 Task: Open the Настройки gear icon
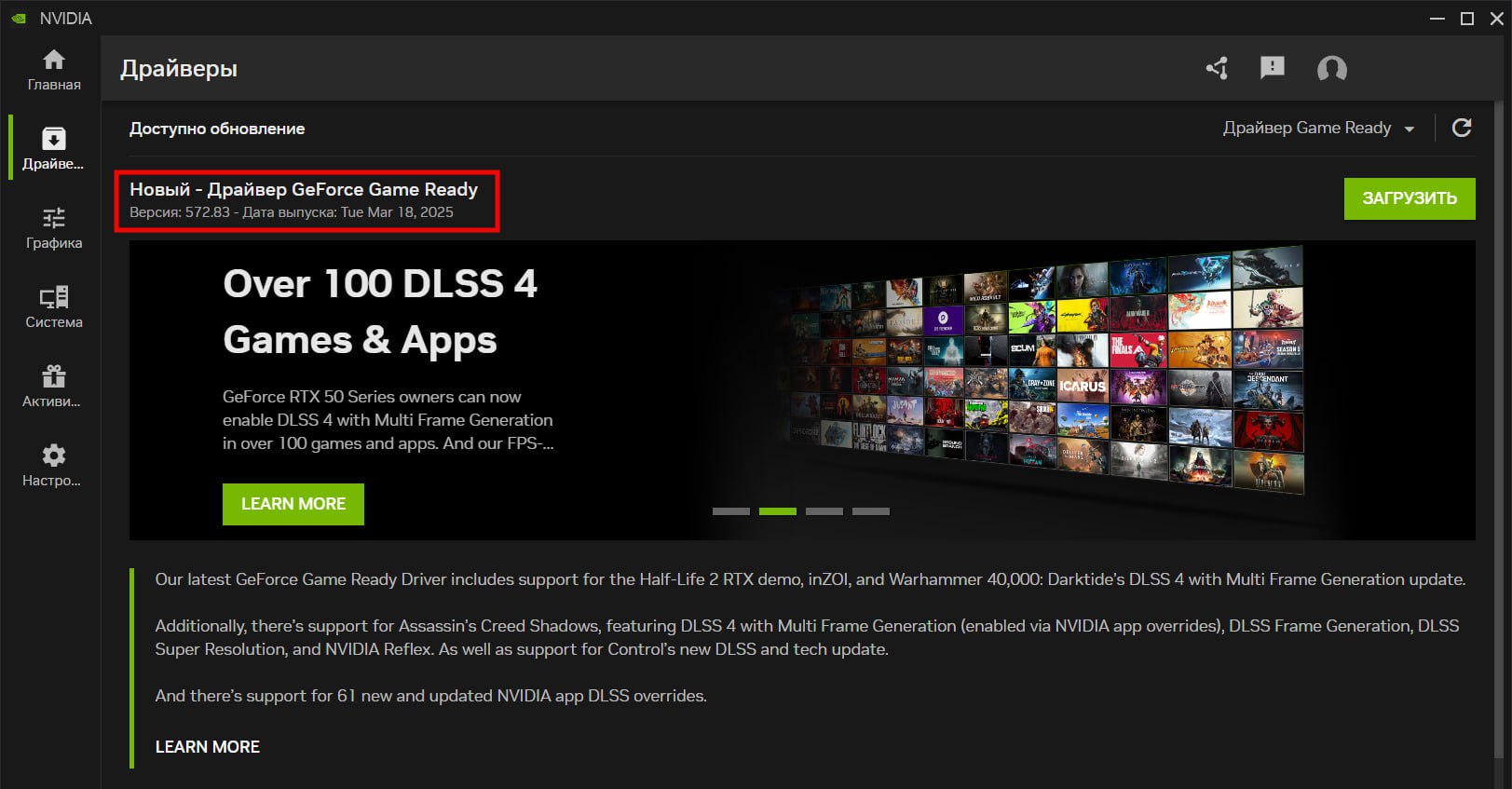tap(54, 456)
